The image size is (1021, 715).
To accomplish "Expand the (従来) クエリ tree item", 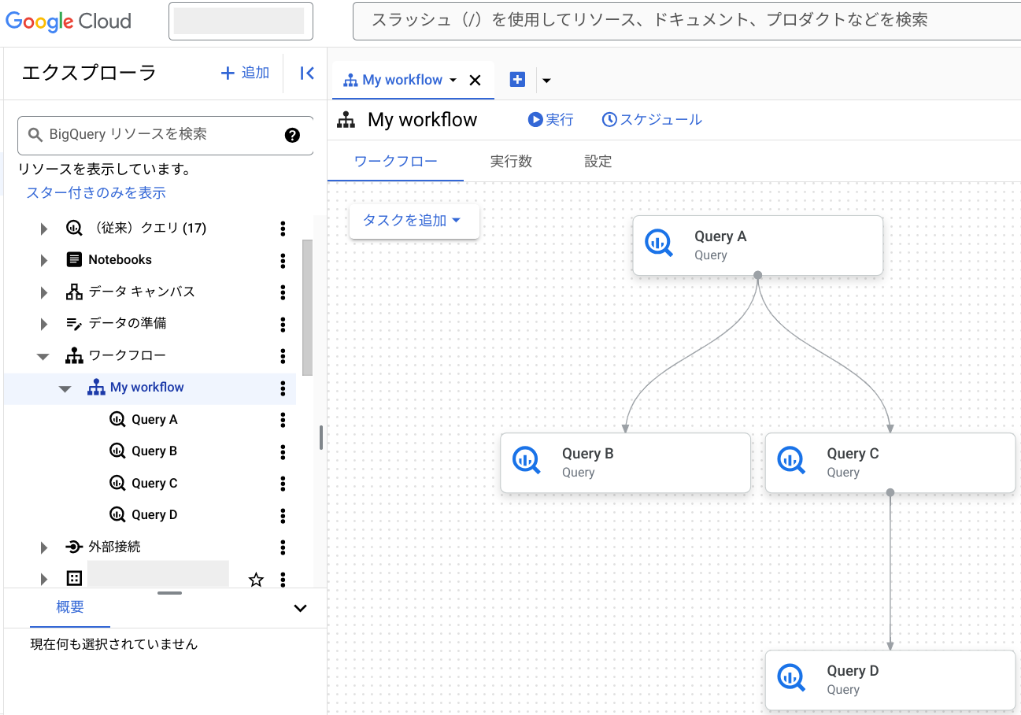I will [43, 227].
